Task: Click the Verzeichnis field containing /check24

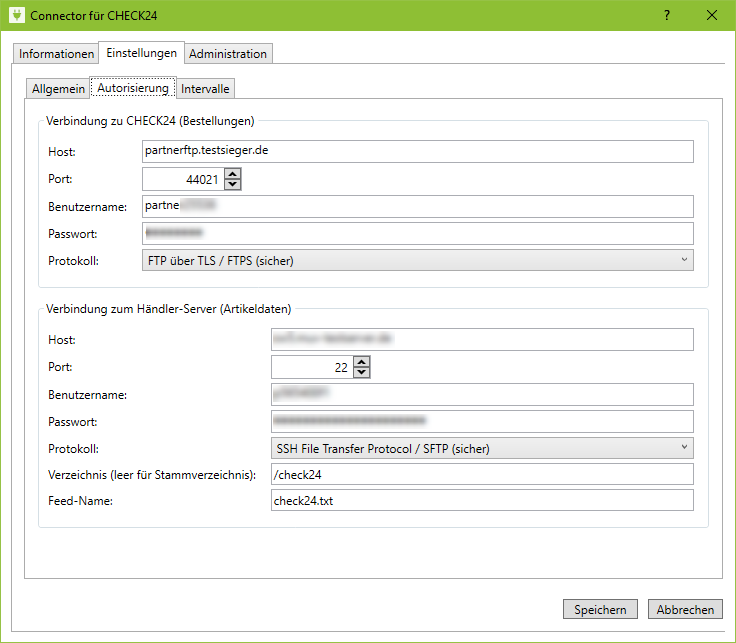Action: [482, 474]
